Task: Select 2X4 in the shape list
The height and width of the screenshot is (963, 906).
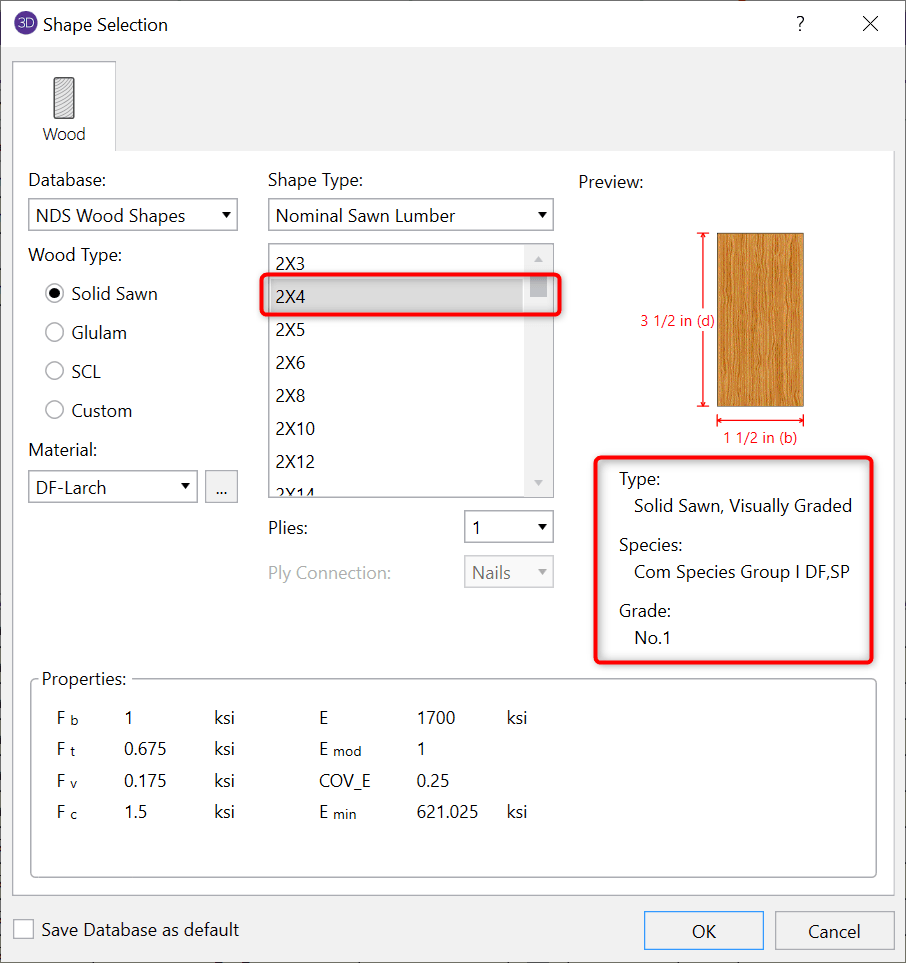Action: tap(396, 296)
